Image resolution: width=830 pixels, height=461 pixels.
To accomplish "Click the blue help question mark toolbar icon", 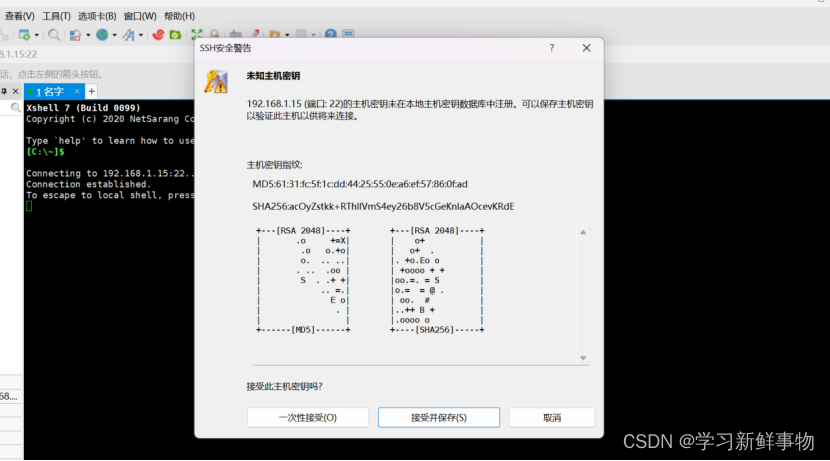I will (331, 34).
